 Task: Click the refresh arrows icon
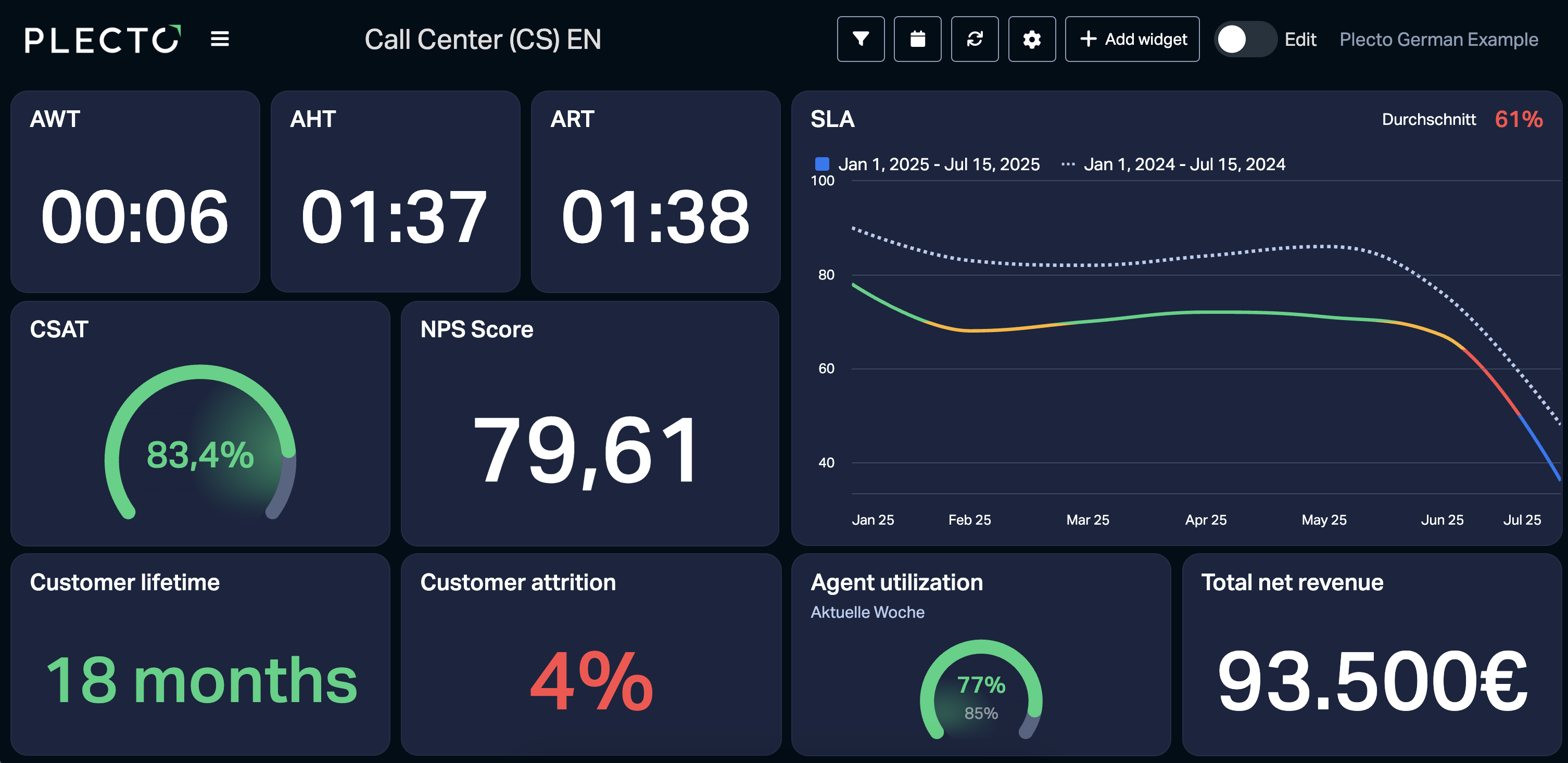(975, 39)
